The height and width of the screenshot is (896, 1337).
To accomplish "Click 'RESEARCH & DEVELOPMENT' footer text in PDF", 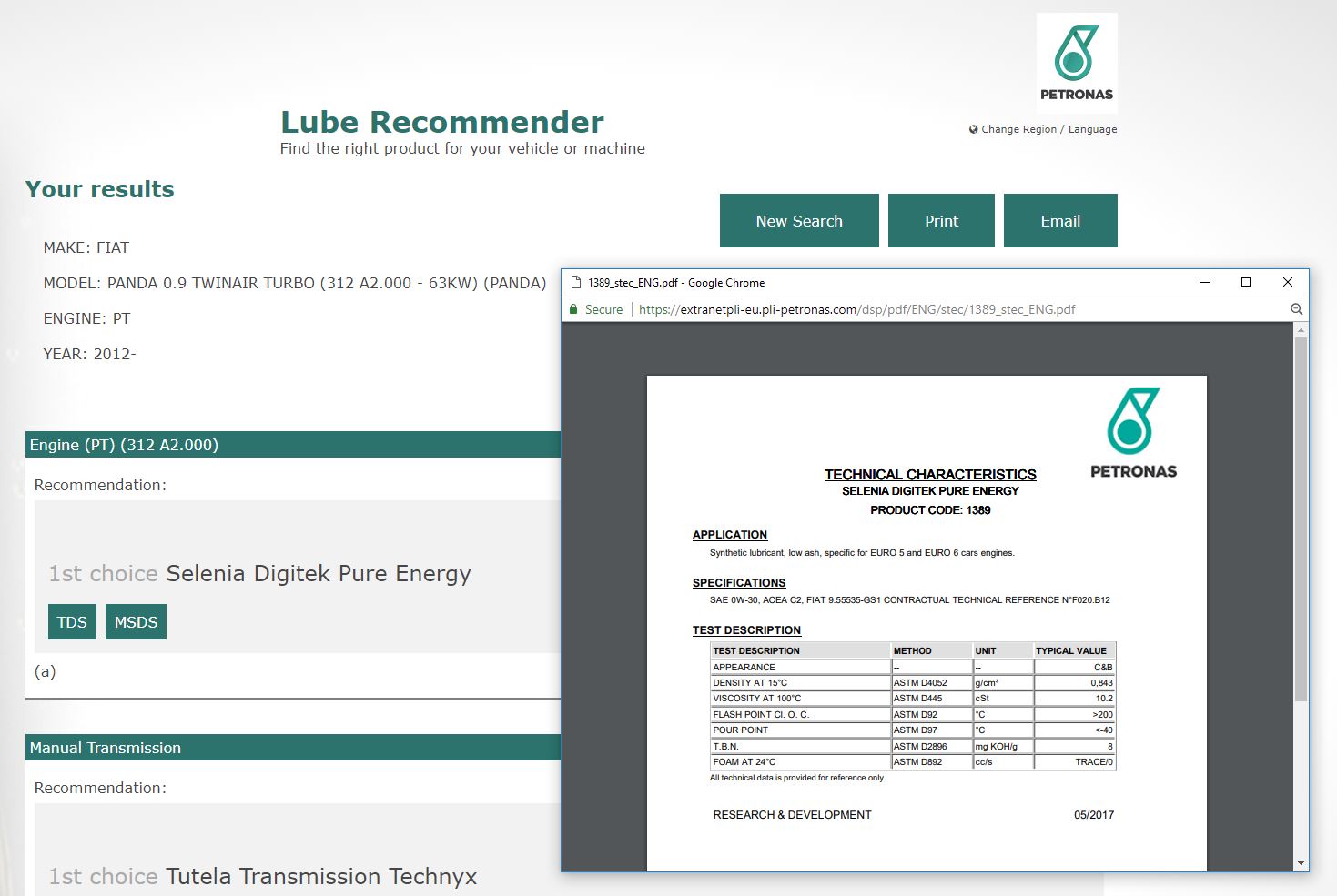I will point(792,815).
